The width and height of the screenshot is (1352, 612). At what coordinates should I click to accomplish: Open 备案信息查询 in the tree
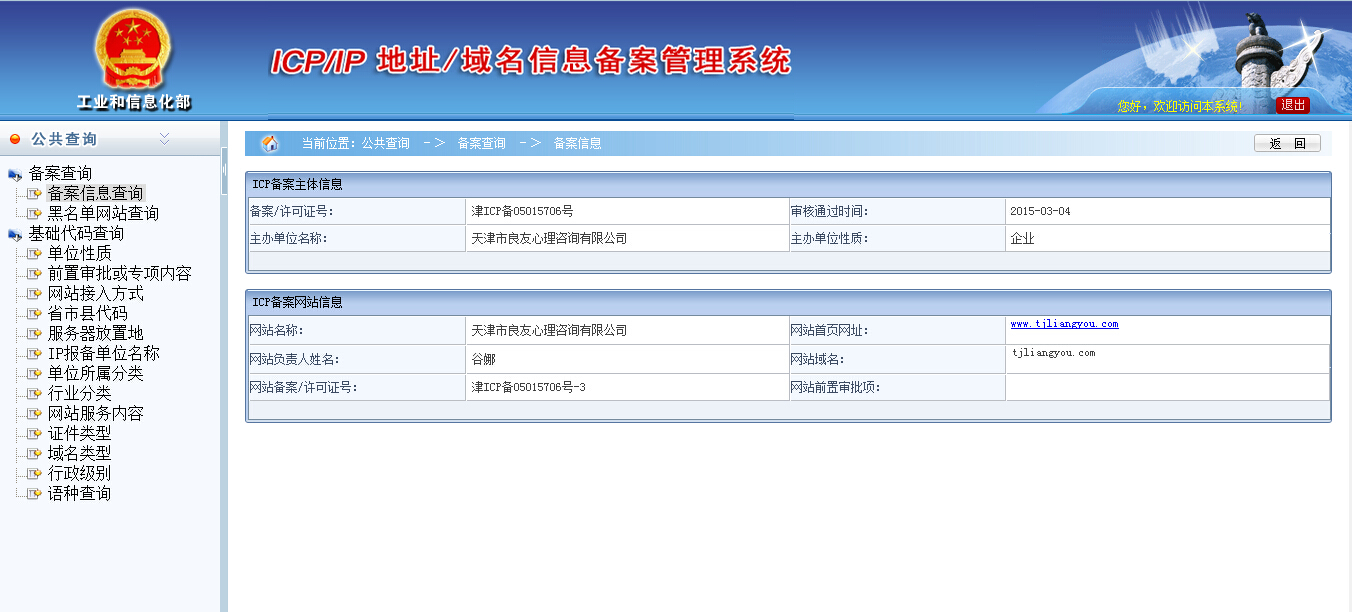[95, 193]
